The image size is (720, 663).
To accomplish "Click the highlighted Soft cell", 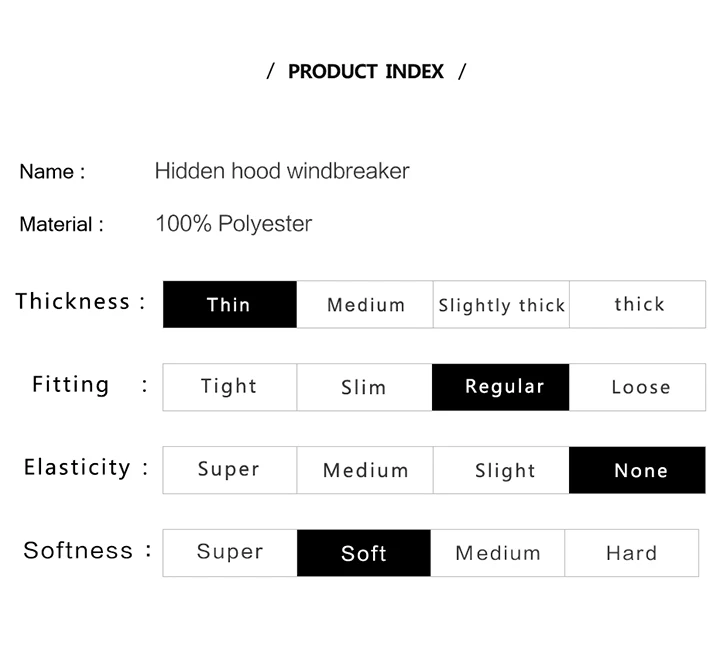I will tap(364, 553).
